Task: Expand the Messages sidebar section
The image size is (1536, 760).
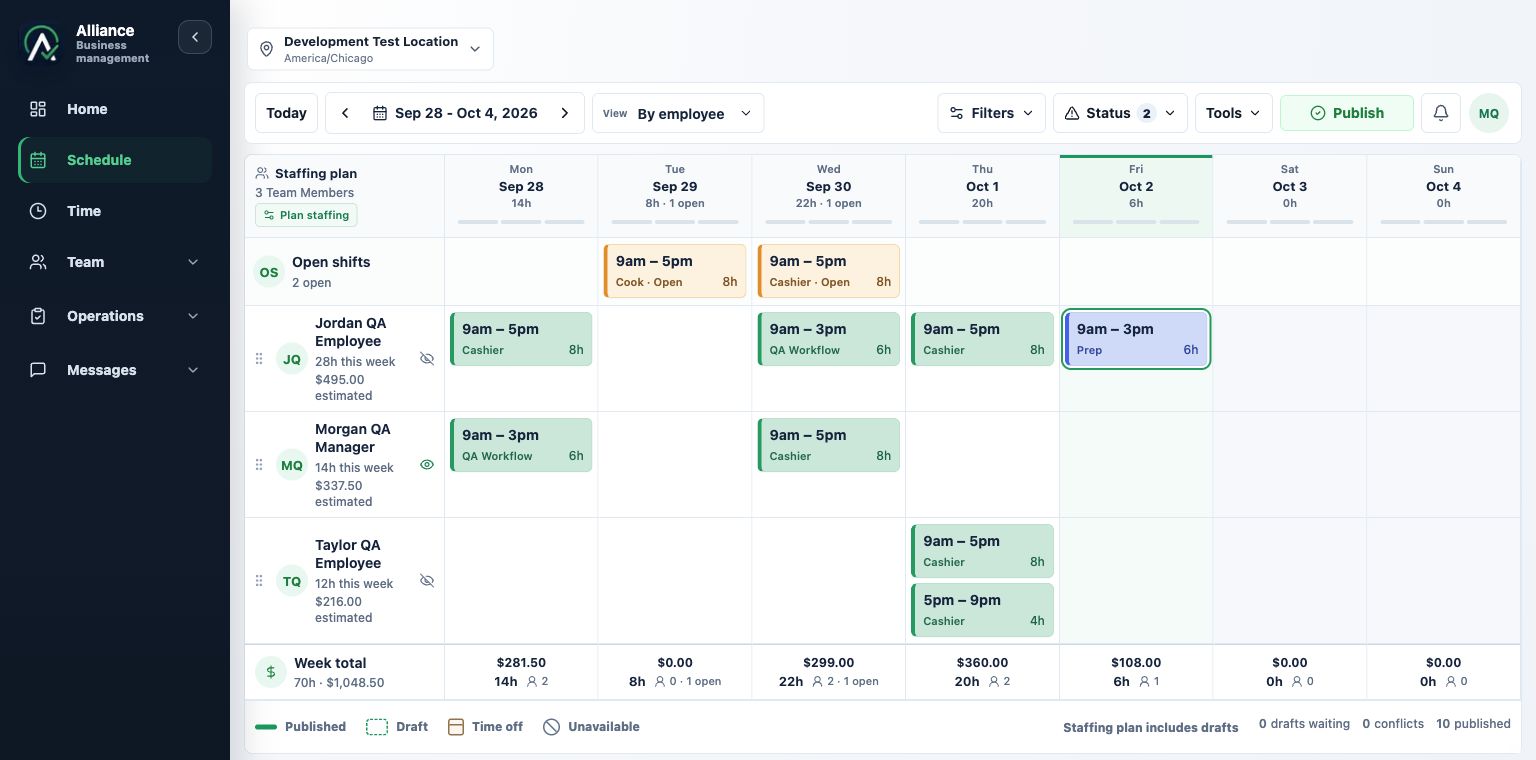Action: tap(115, 370)
